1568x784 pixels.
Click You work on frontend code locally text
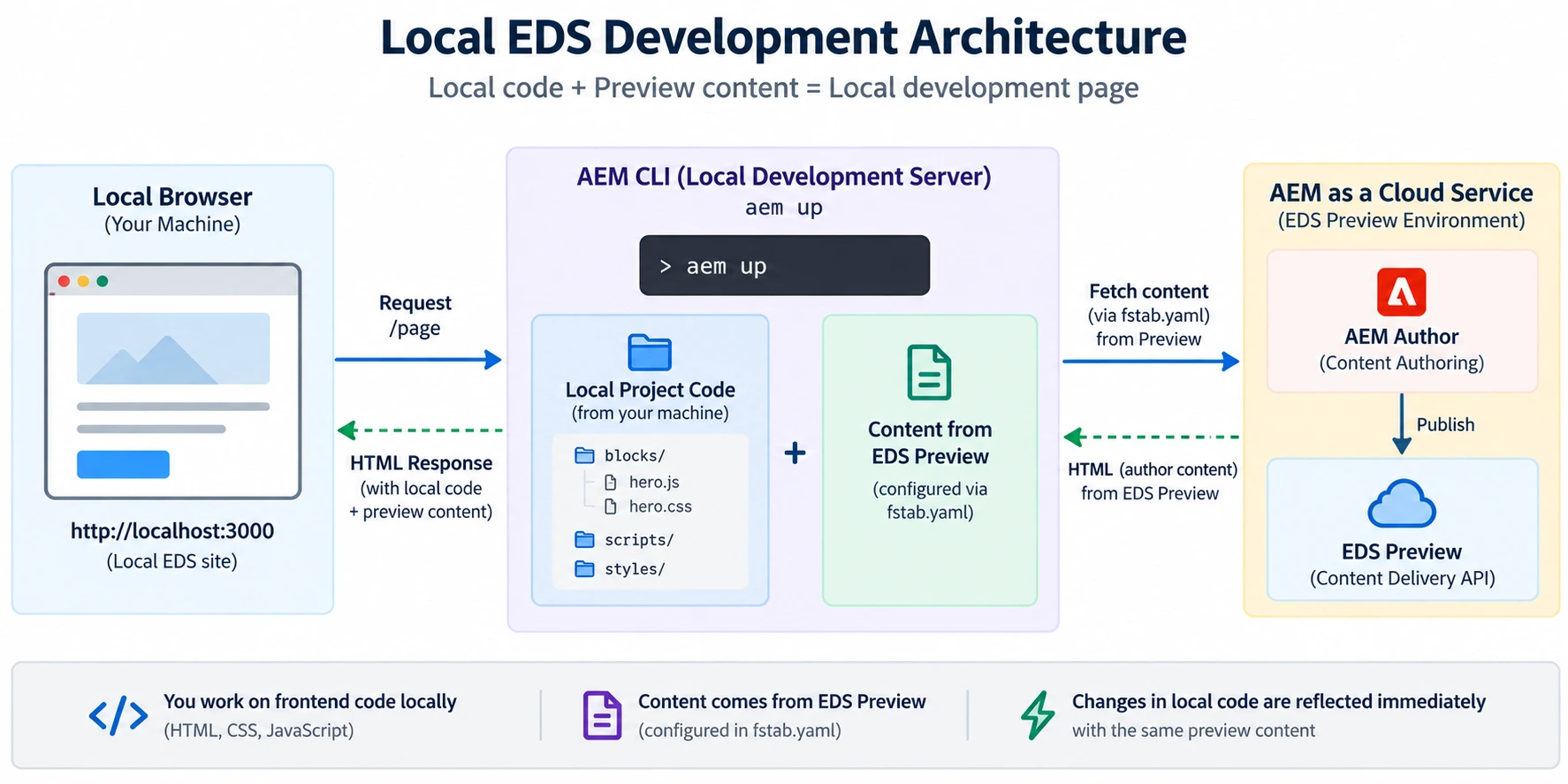310,702
